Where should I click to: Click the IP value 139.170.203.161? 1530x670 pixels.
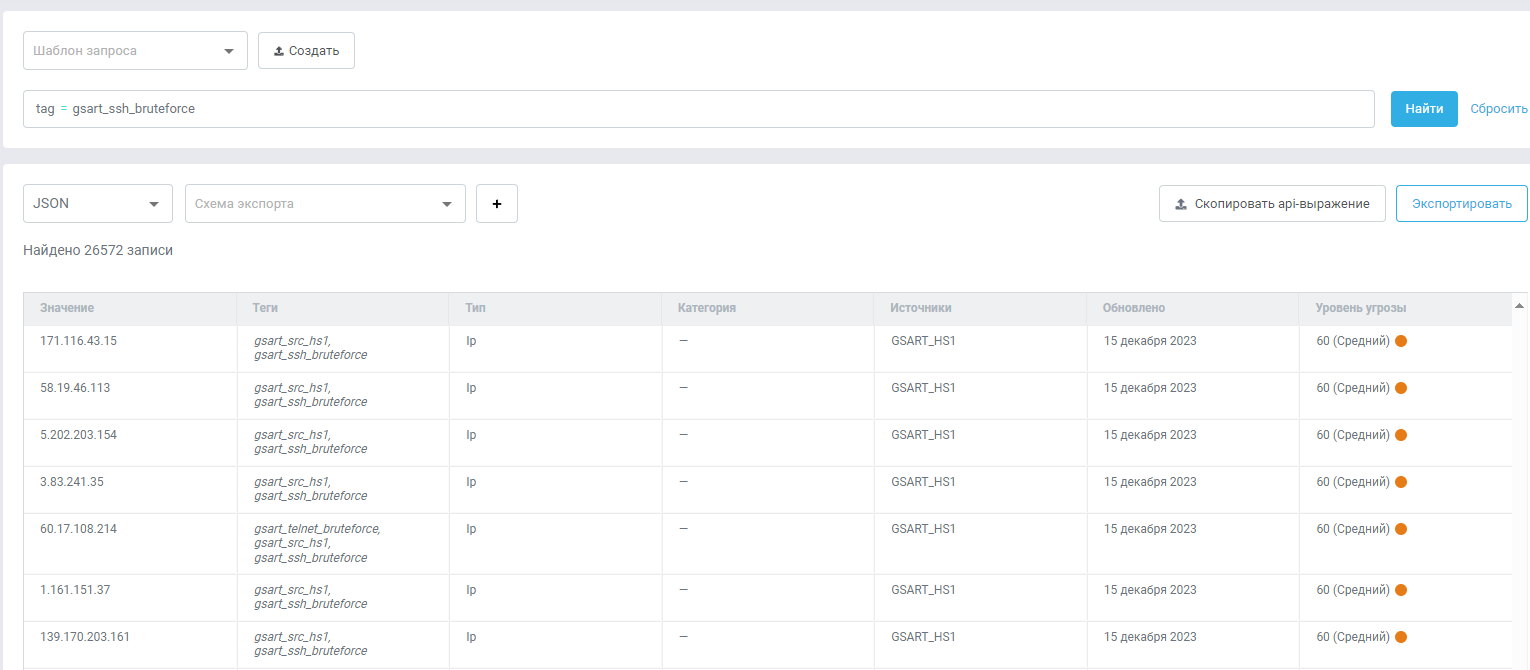[85, 637]
